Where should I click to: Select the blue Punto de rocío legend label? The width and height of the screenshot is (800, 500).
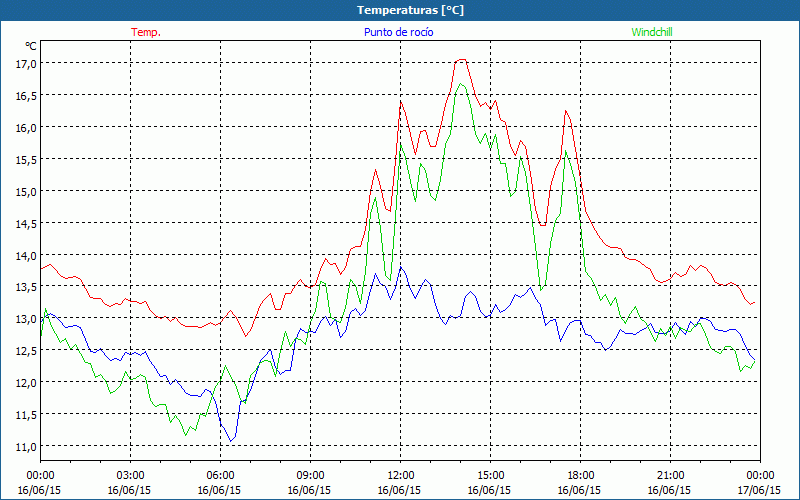click(x=398, y=32)
